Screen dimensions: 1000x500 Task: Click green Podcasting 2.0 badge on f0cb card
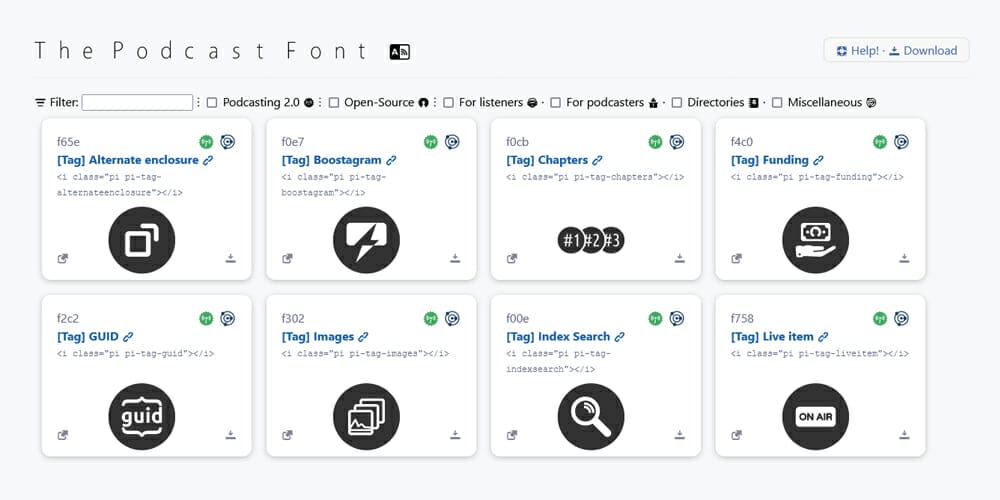coord(656,142)
